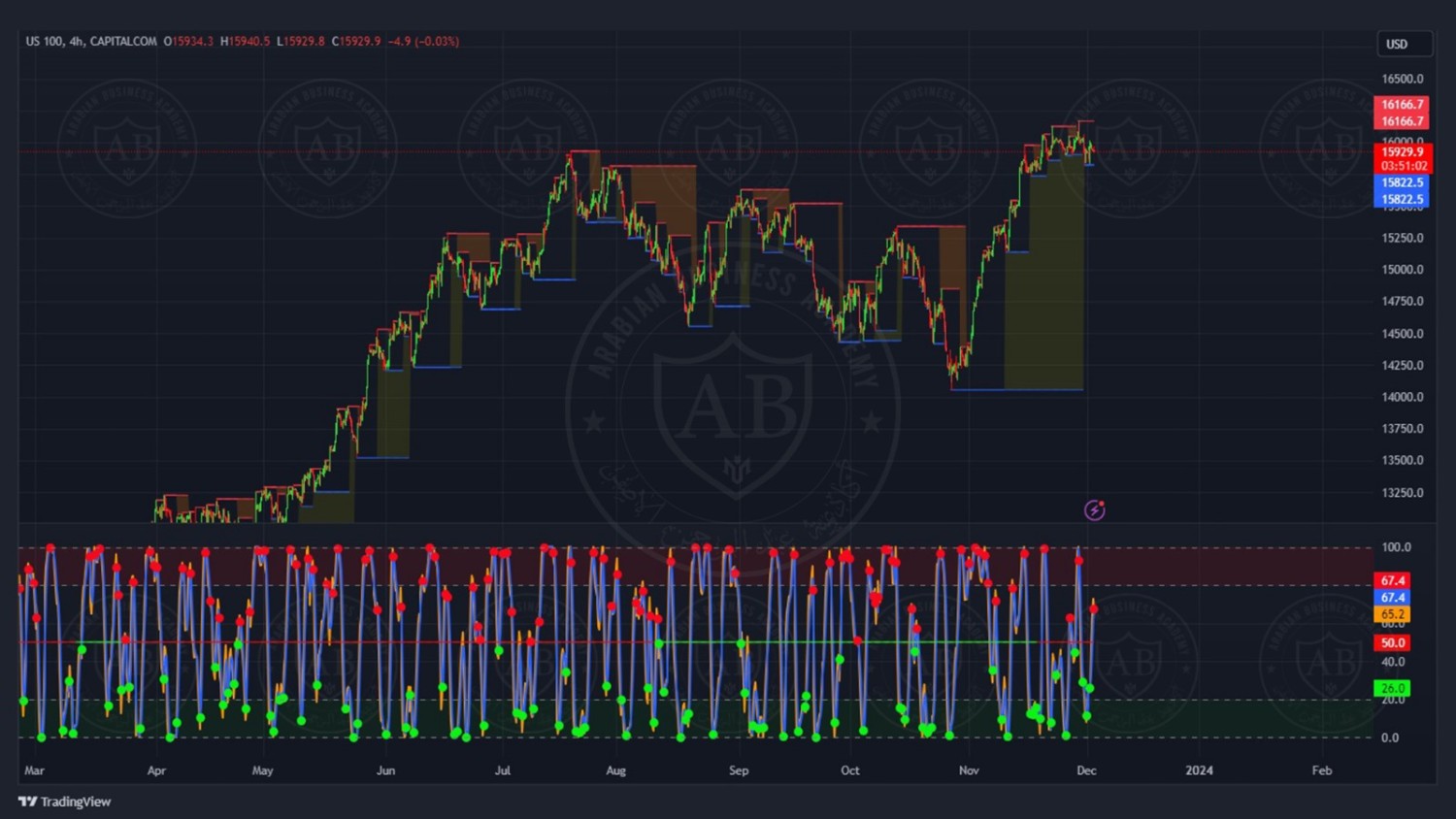The image size is (1456, 819).
Task: Click the open value O15934.3
Action: tap(188, 42)
